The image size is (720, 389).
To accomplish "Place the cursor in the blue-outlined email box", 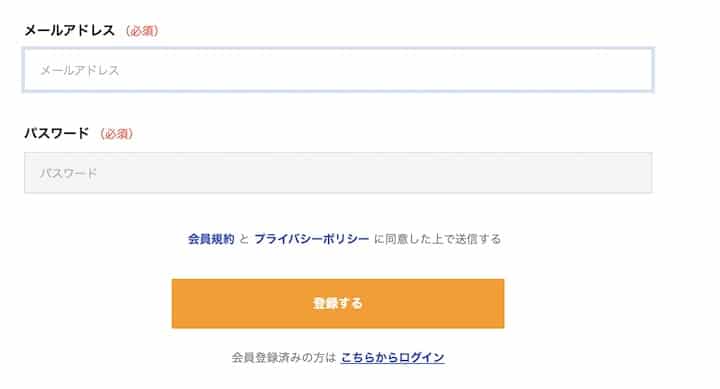I will point(338,70).
